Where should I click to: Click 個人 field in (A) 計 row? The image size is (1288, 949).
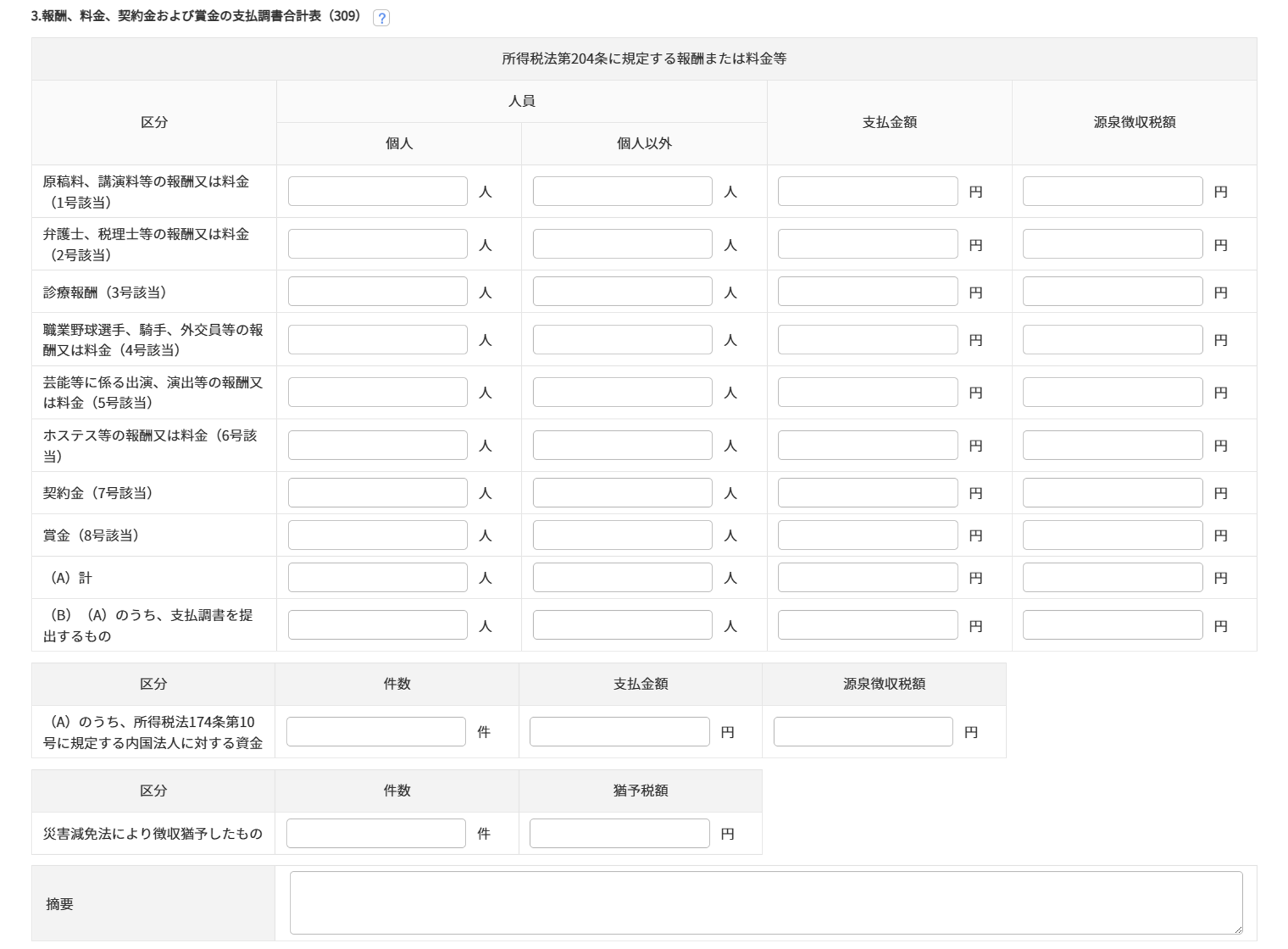[377, 578]
